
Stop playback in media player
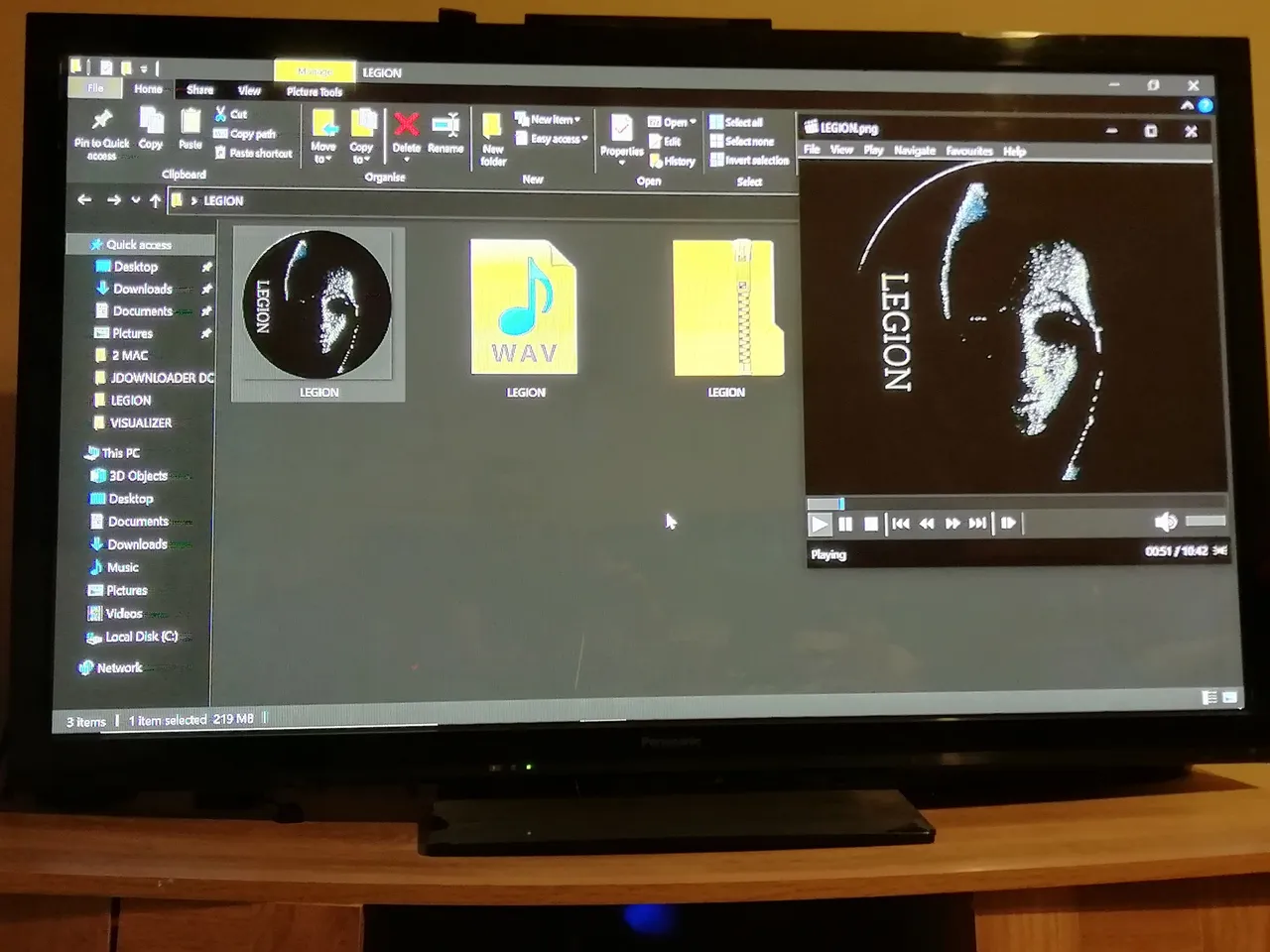[x=871, y=524]
